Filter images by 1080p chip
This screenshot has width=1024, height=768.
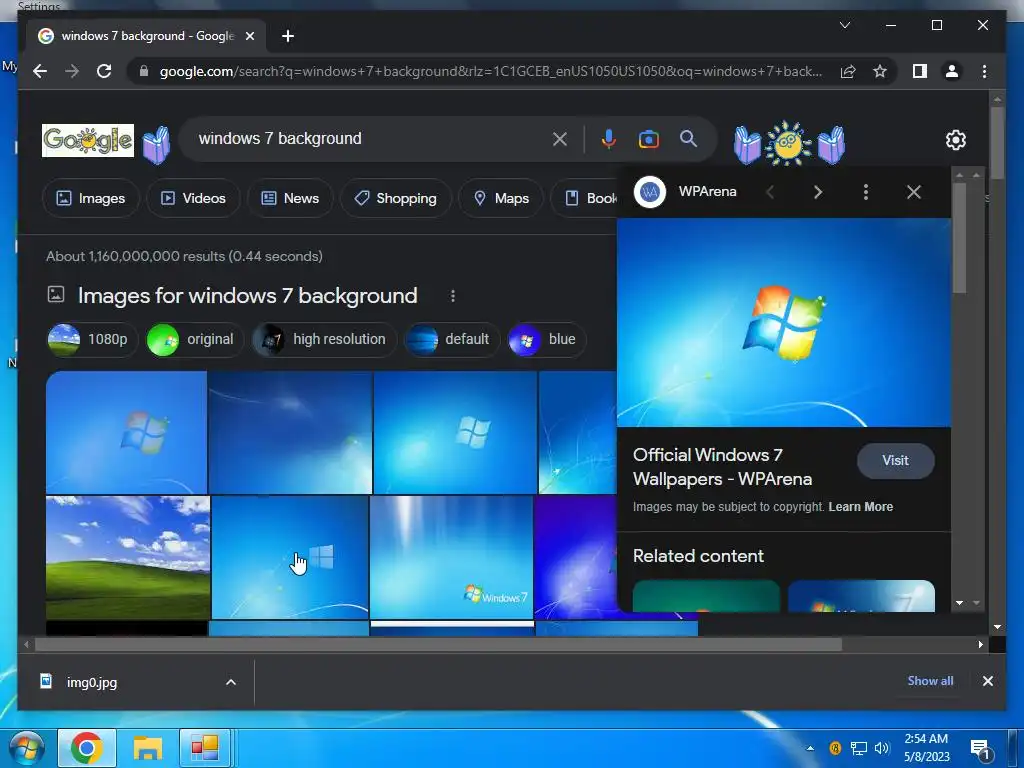(92, 340)
